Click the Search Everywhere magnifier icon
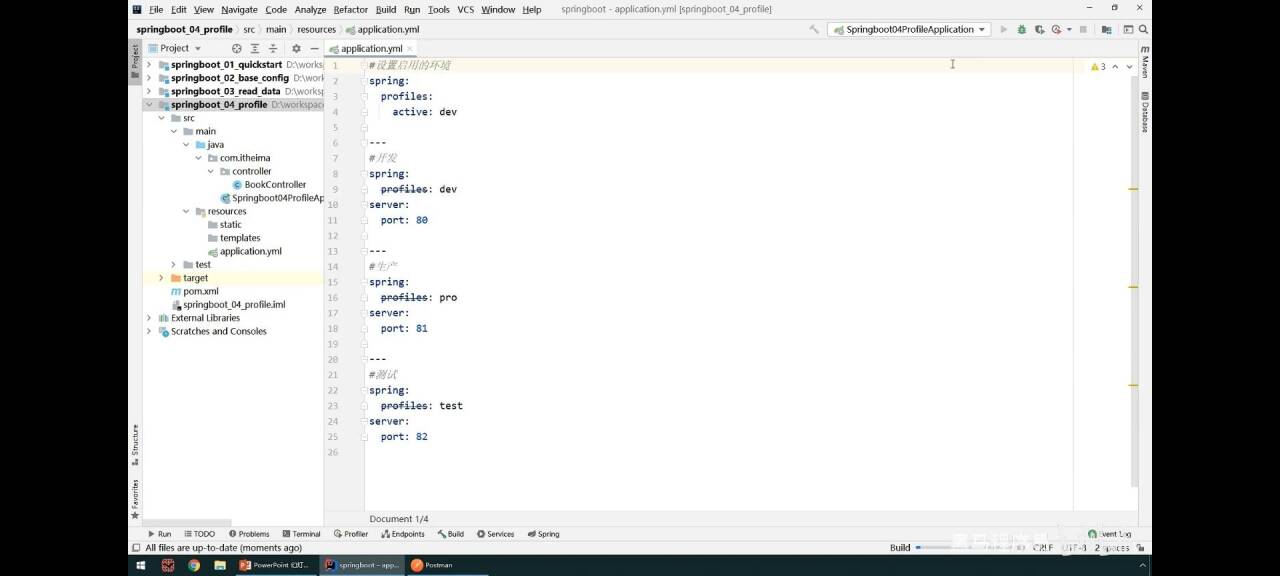Image resolution: width=1280 pixels, height=576 pixels. pos(1143,30)
